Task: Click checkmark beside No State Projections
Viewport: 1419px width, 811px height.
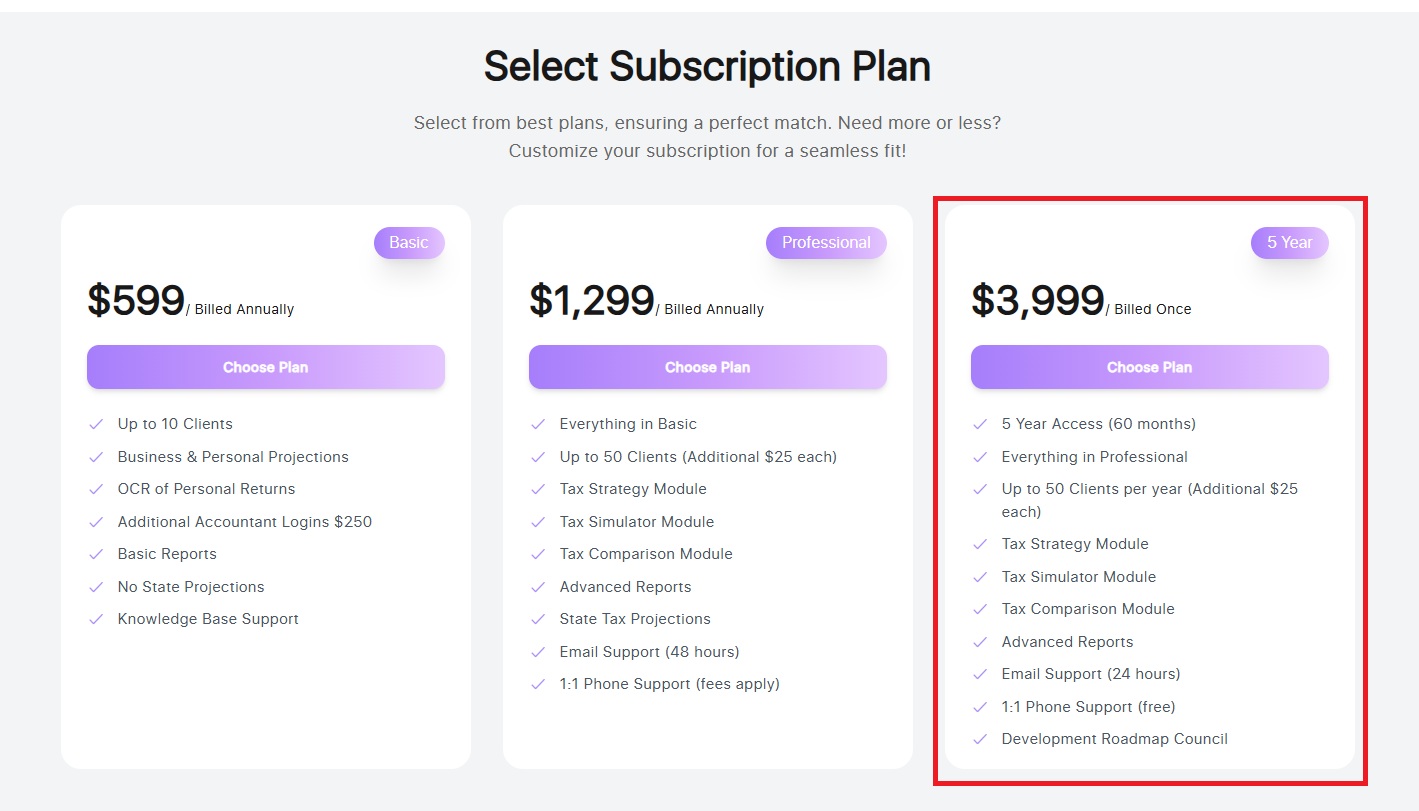Action: (96, 587)
